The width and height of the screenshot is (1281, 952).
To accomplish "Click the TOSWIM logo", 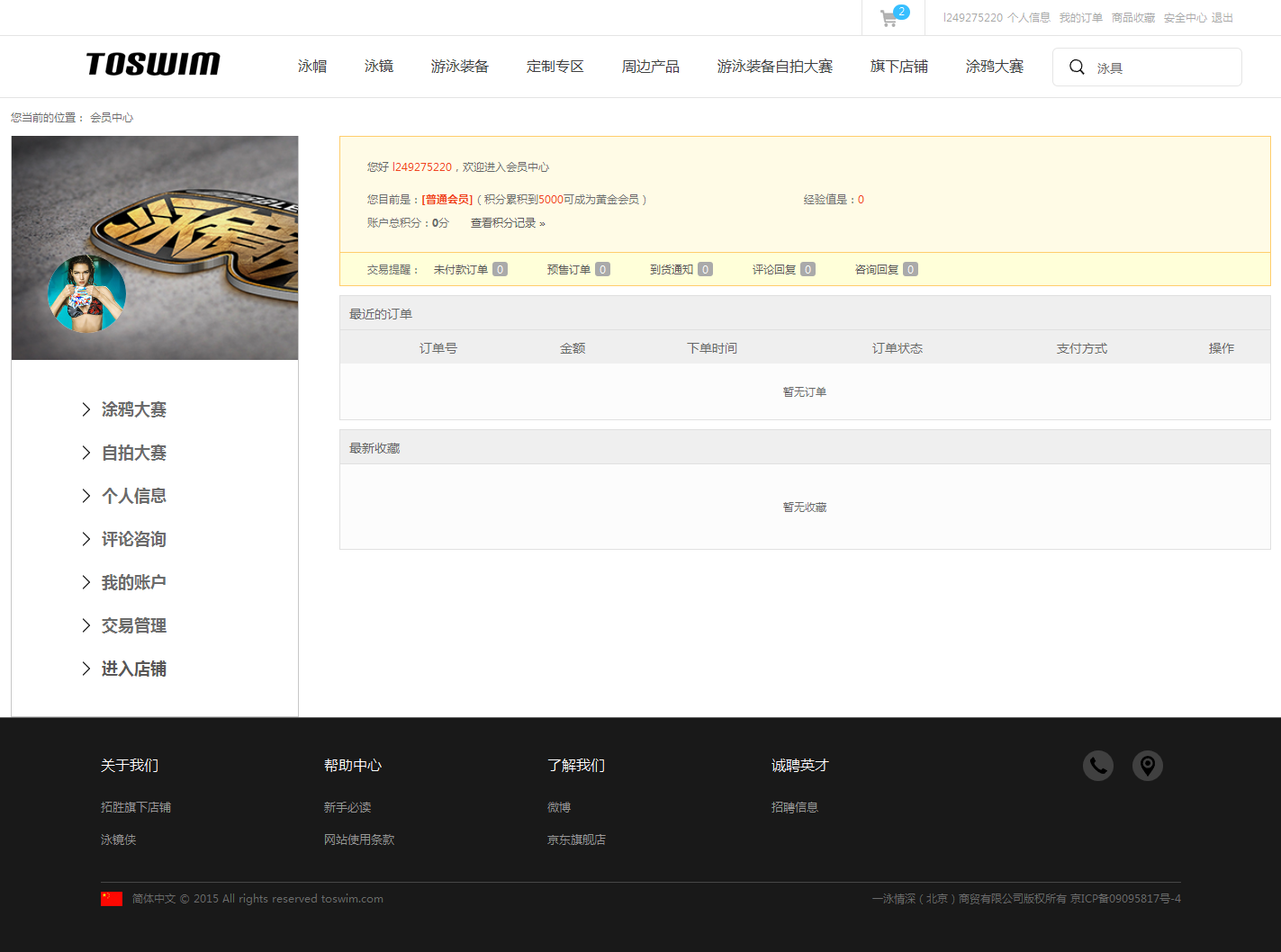I will (153, 64).
